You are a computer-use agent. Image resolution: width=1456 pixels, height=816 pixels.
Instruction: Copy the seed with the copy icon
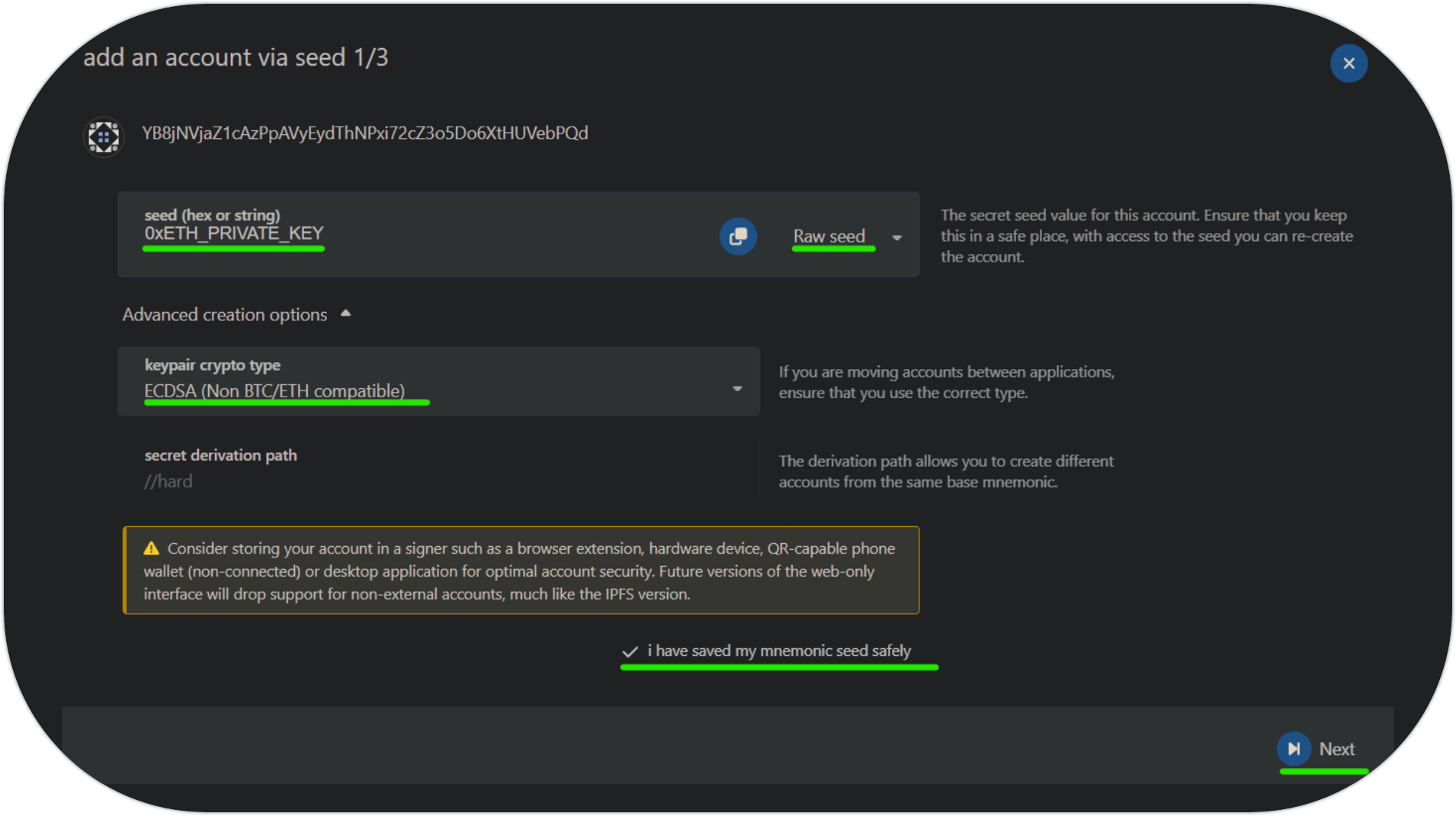(x=737, y=236)
